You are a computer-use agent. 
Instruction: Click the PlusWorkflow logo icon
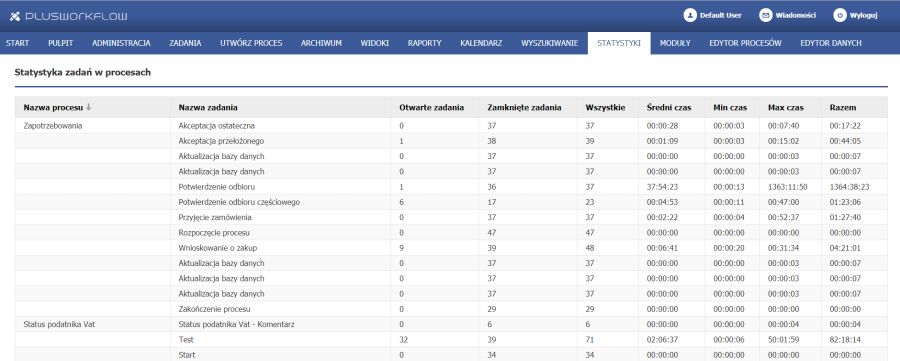[x=15, y=16]
